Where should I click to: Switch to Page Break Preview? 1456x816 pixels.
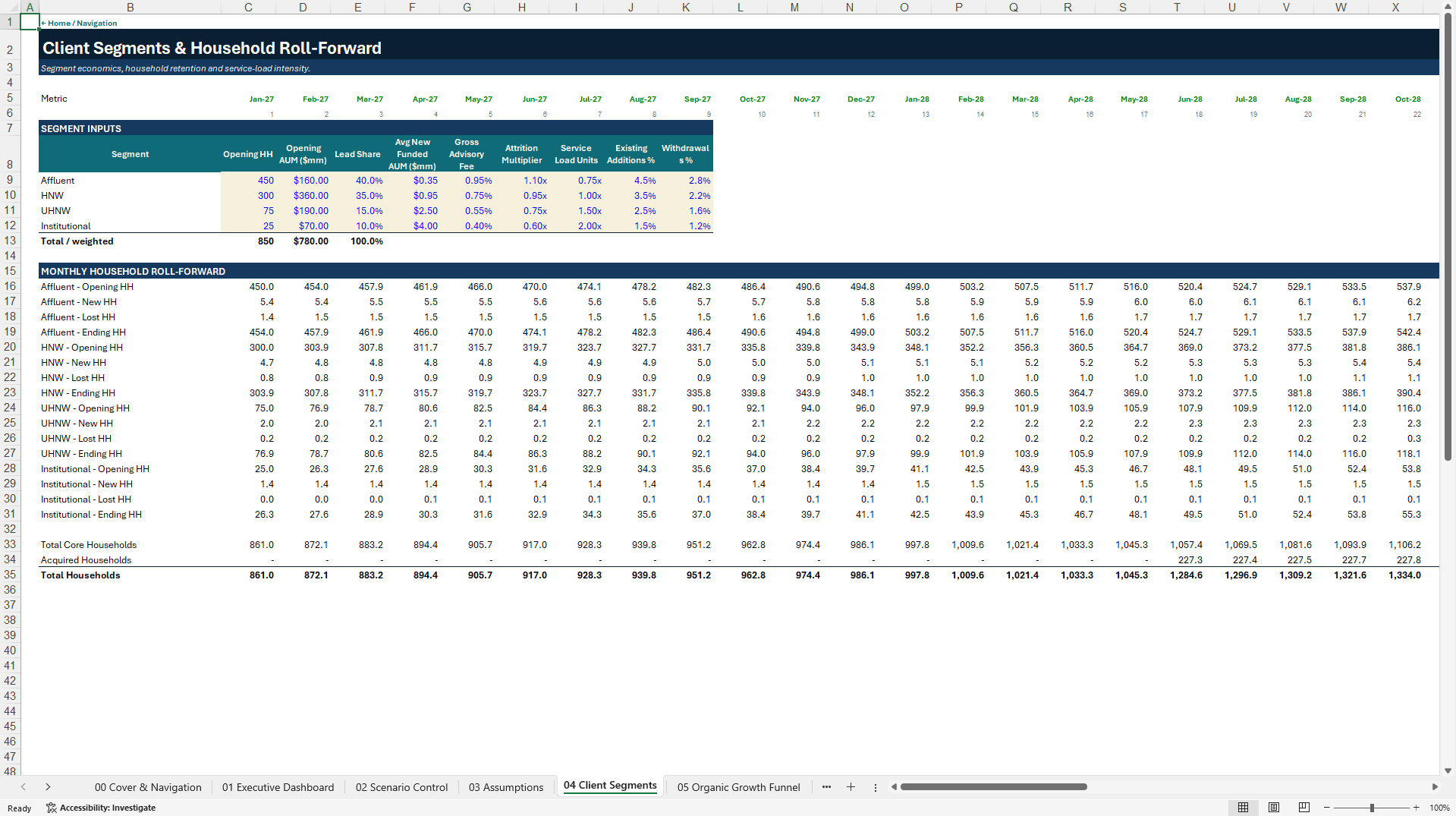tap(1304, 808)
